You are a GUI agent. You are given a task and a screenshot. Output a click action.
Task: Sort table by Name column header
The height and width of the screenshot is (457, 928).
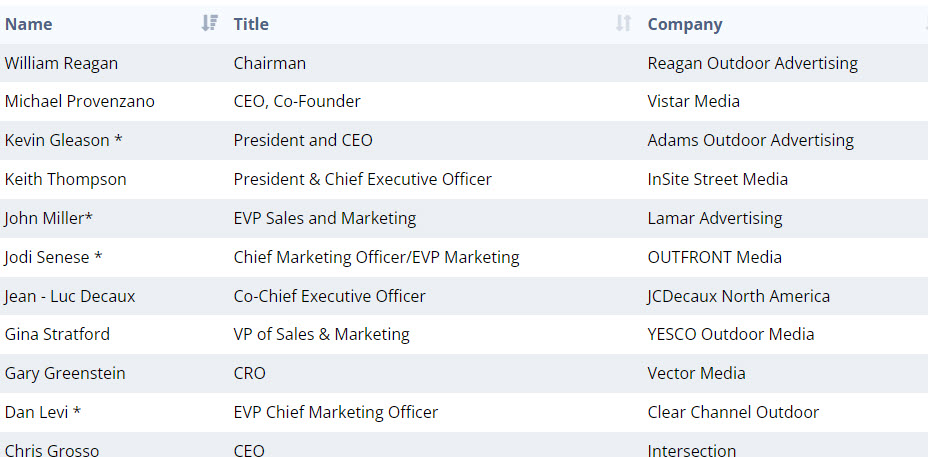(29, 24)
